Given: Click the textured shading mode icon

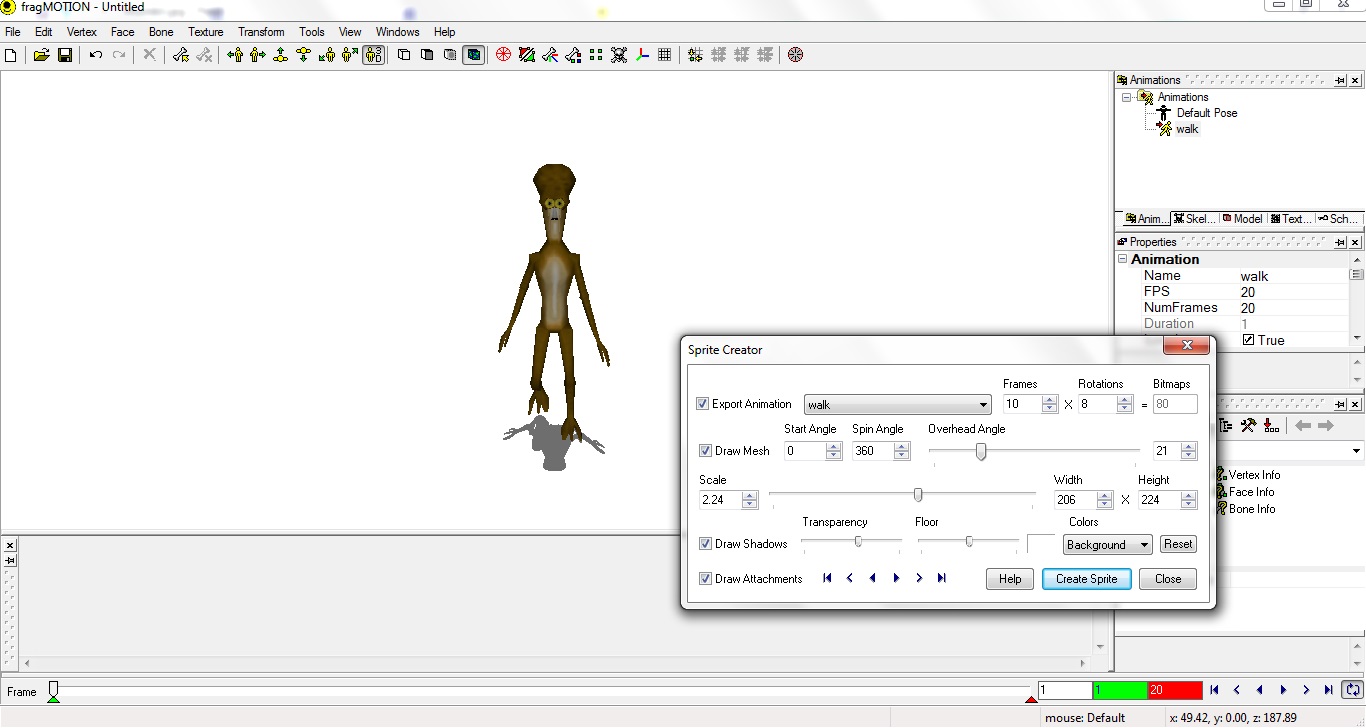Looking at the screenshot, I should [473, 55].
